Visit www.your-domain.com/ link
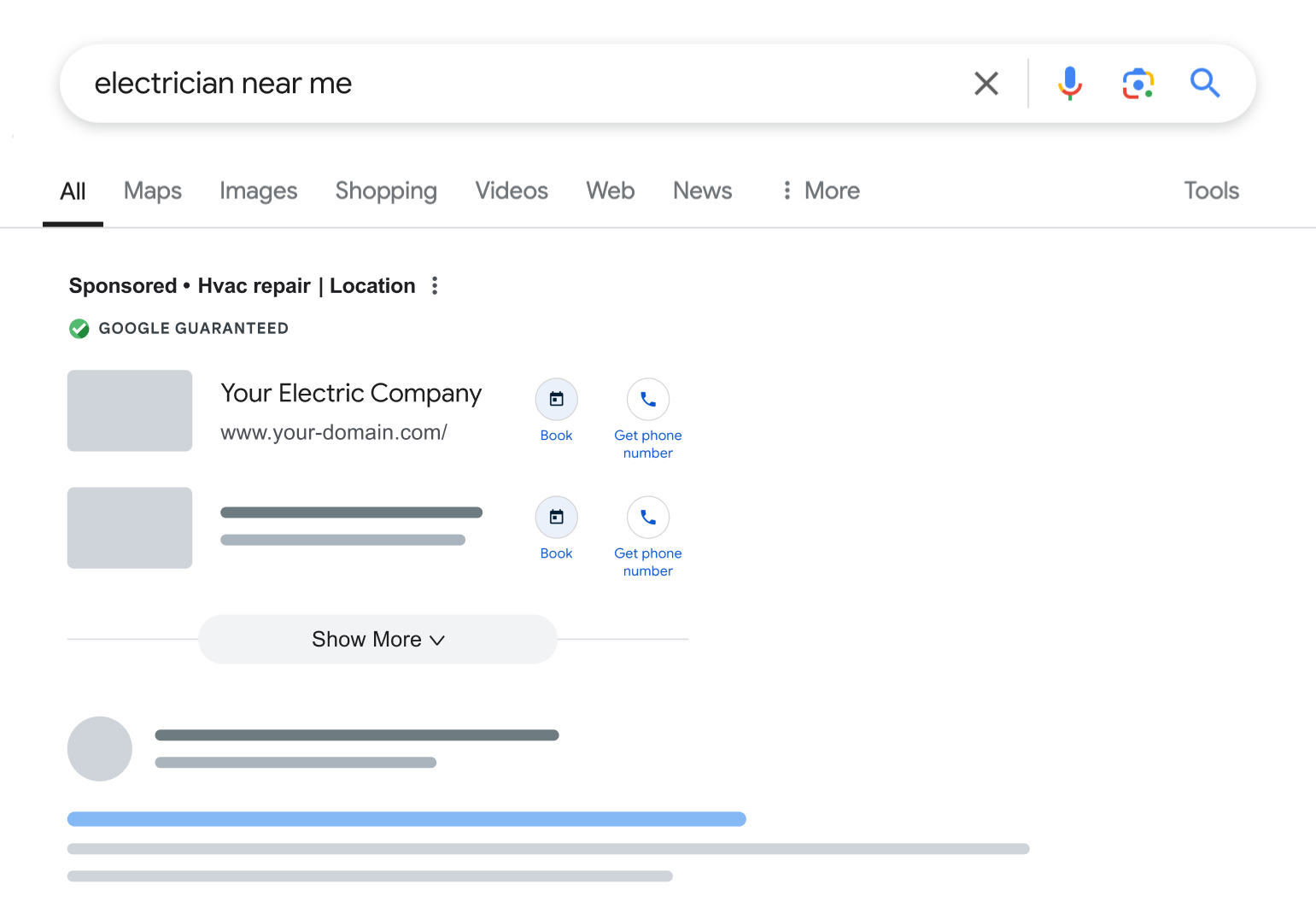Screen dimensions: 1316x919 click(334, 432)
